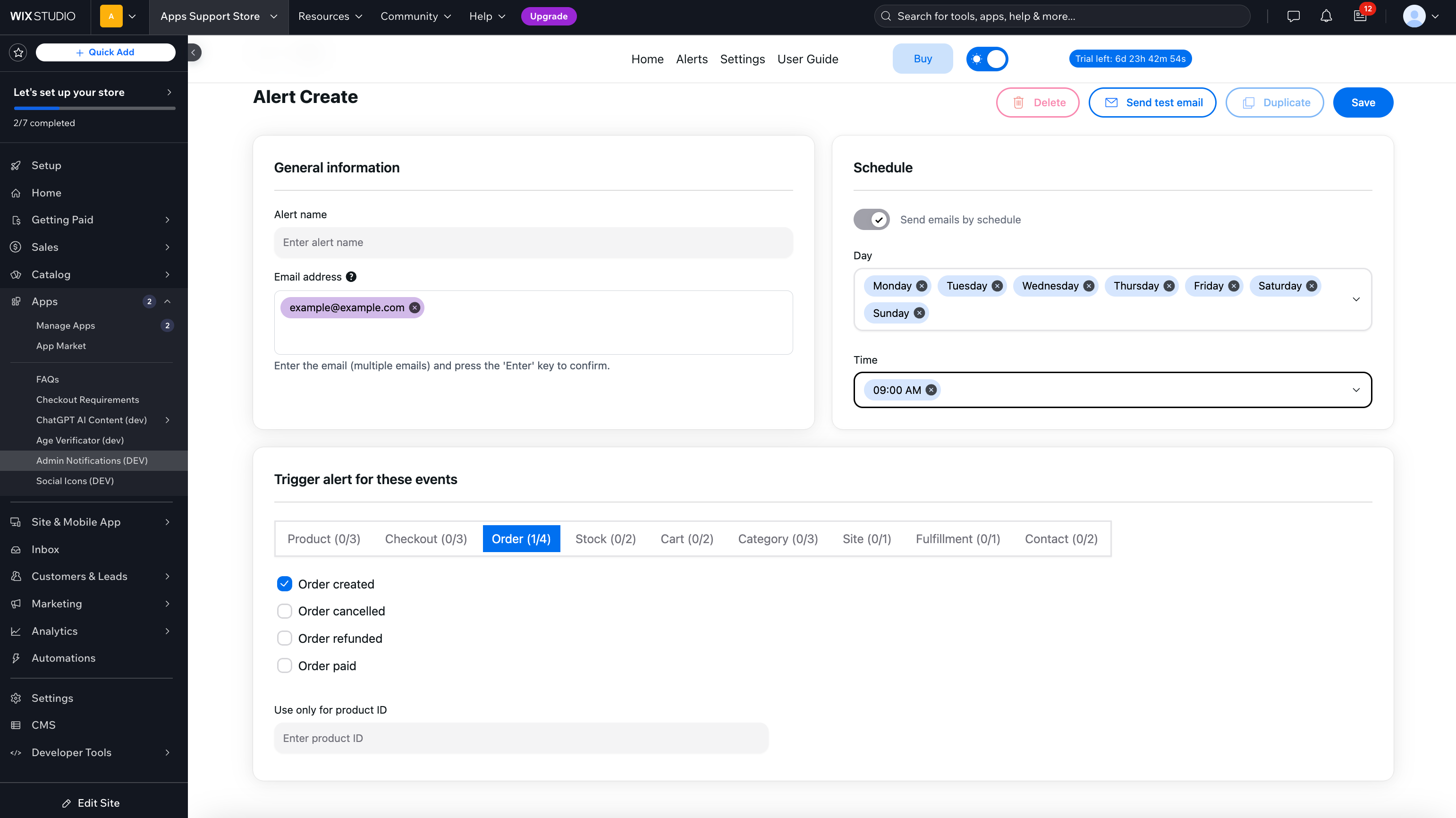Click the store setup progress bar

tap(94, 108)
